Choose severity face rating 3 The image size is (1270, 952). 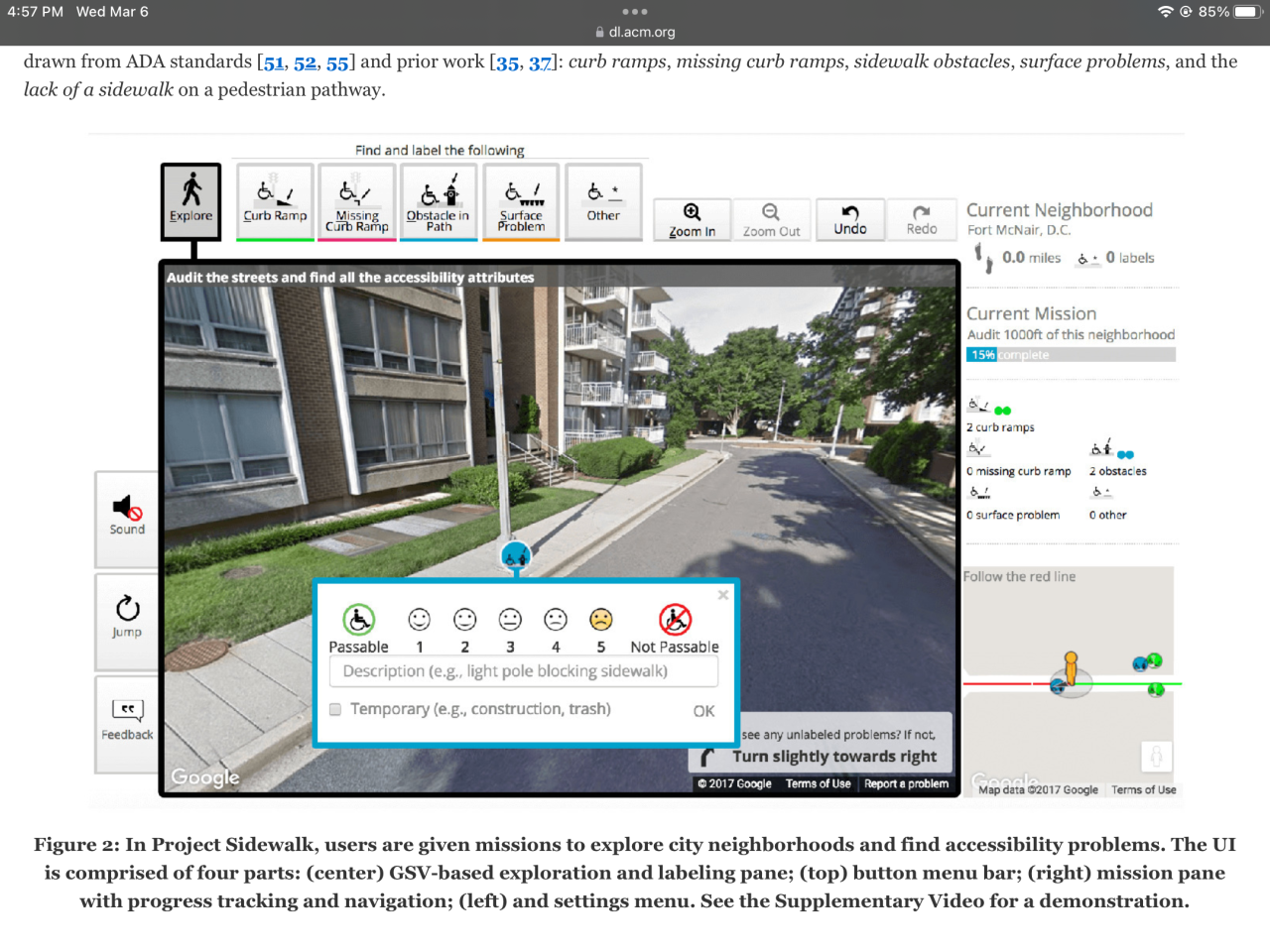[510, 620]
